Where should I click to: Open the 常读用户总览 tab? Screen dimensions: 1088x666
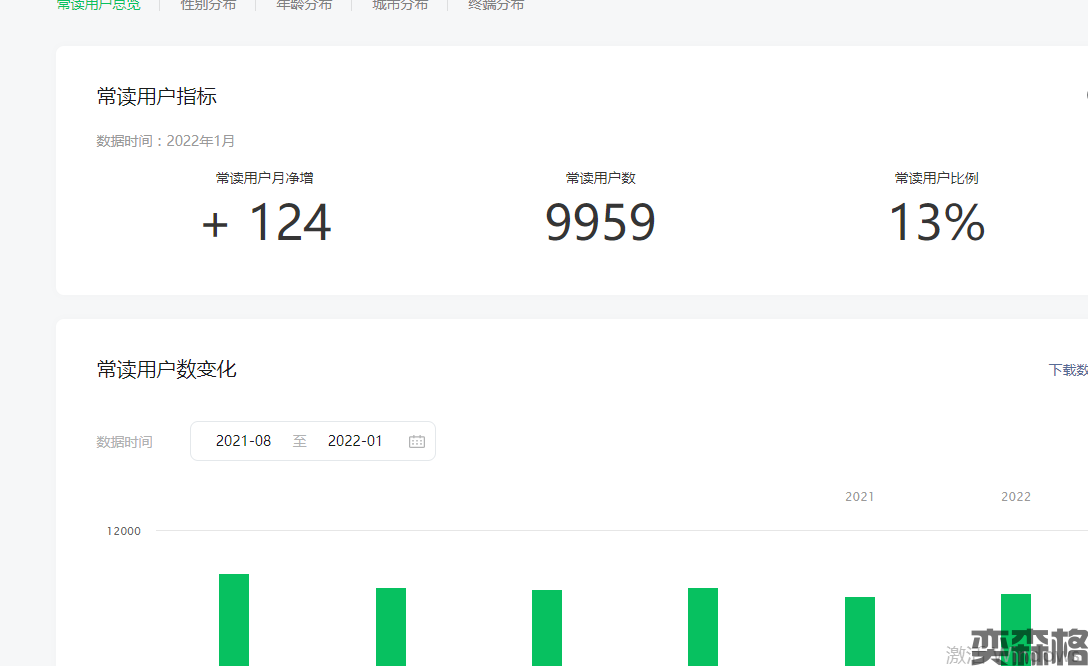point(98,5)
